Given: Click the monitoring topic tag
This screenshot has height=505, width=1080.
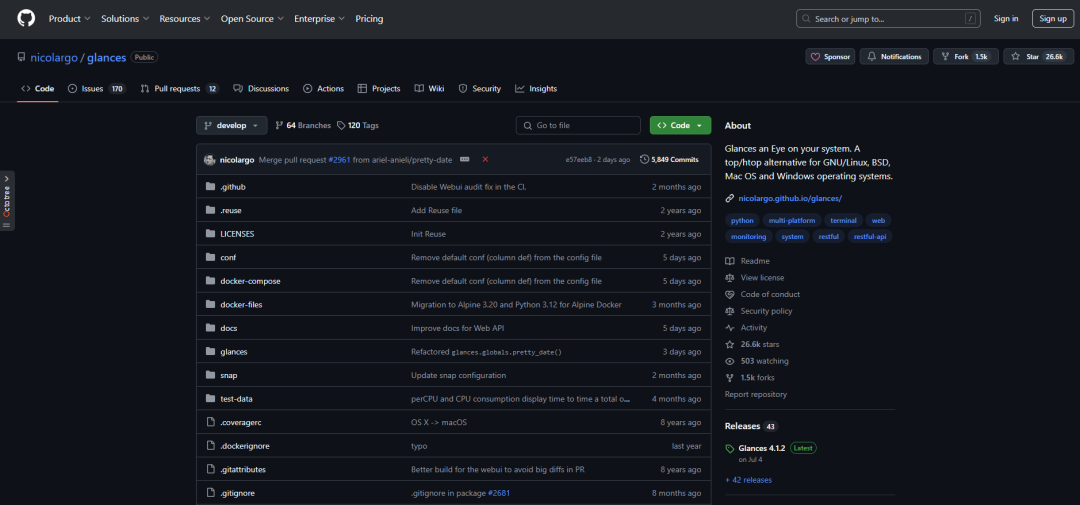Looking at the screenshot, I should pos(749,236).
